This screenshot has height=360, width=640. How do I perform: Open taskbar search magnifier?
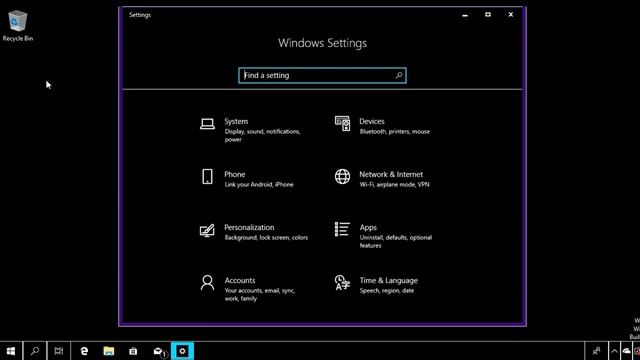click(x=35, y=351)
